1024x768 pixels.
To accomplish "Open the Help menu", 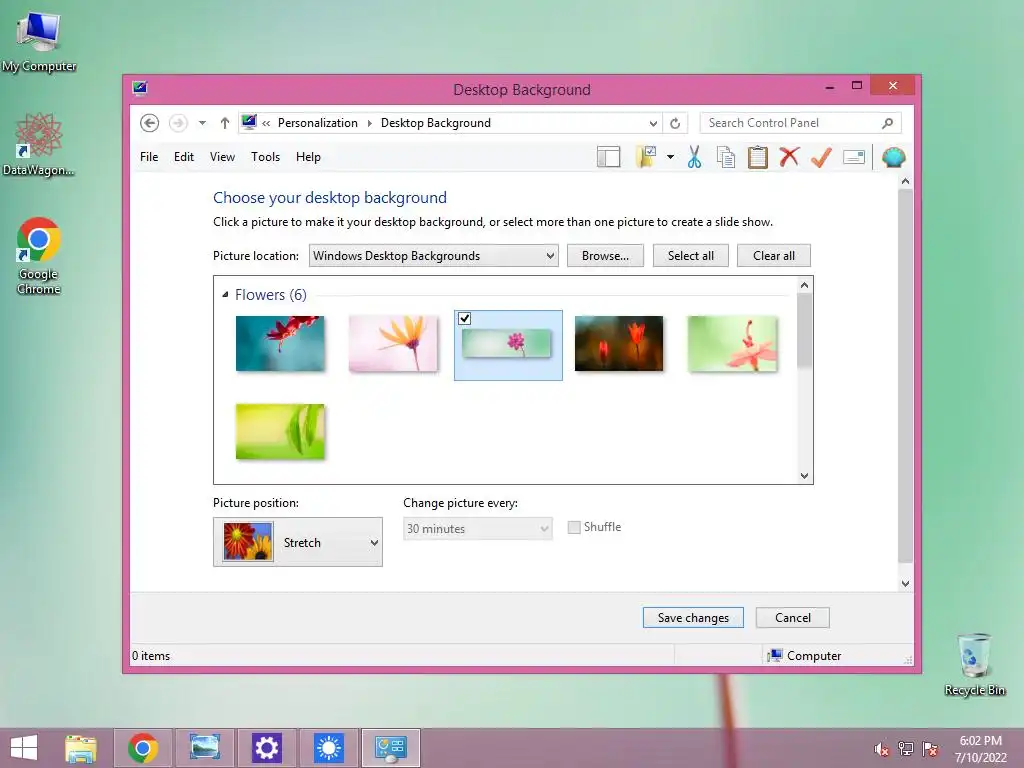I will coord(308,157).
